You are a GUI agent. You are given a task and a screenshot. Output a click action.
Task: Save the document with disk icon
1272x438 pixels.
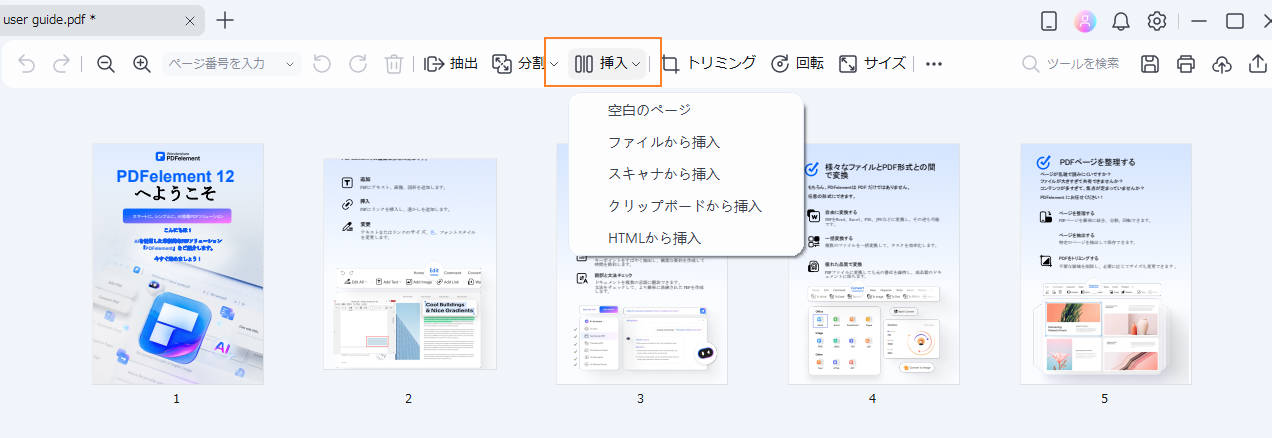coord(1150,64)
